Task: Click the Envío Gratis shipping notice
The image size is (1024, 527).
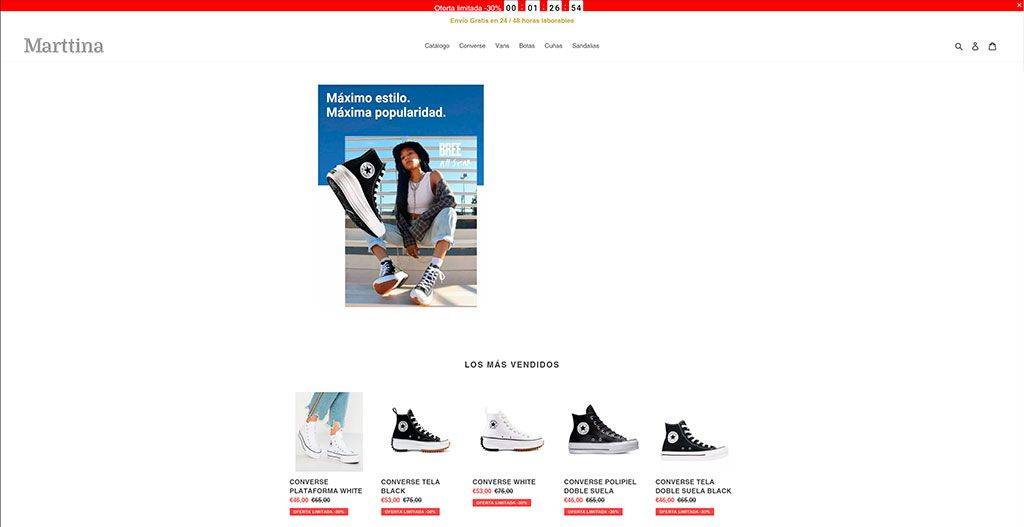Action: click(x=512, y=21)
